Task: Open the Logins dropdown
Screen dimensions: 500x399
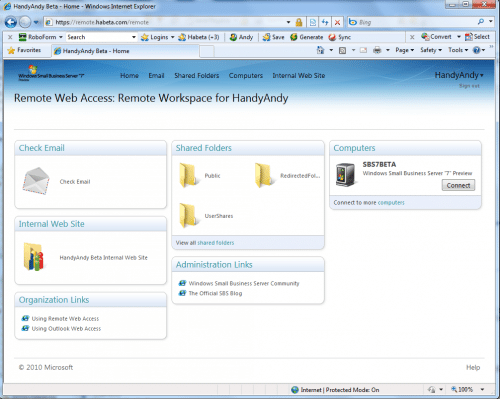Action: pyautogui.click(x=173, y=37)
